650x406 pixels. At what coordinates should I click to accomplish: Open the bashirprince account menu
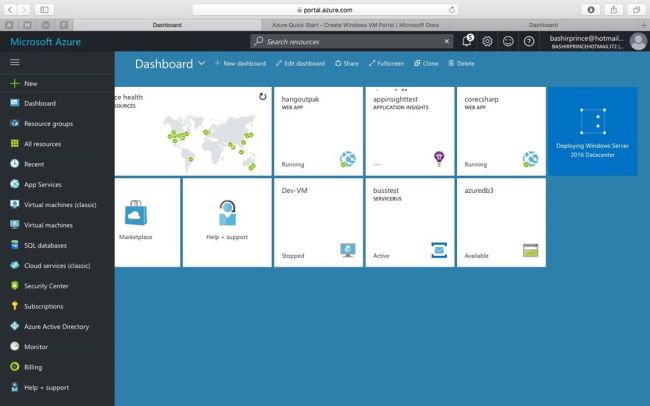point(586,42)
